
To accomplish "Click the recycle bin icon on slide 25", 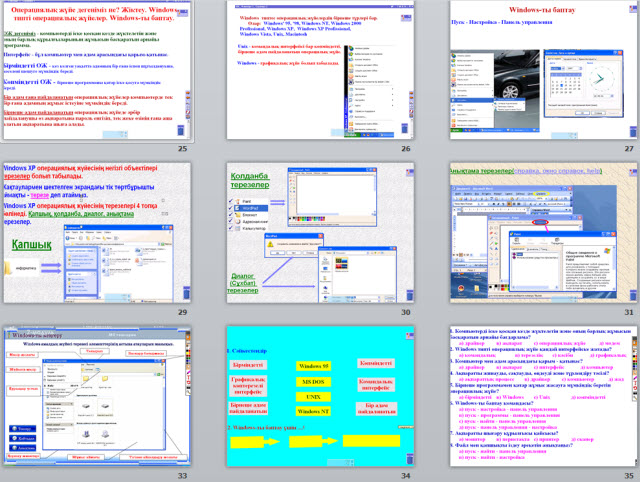I will 180,130.
